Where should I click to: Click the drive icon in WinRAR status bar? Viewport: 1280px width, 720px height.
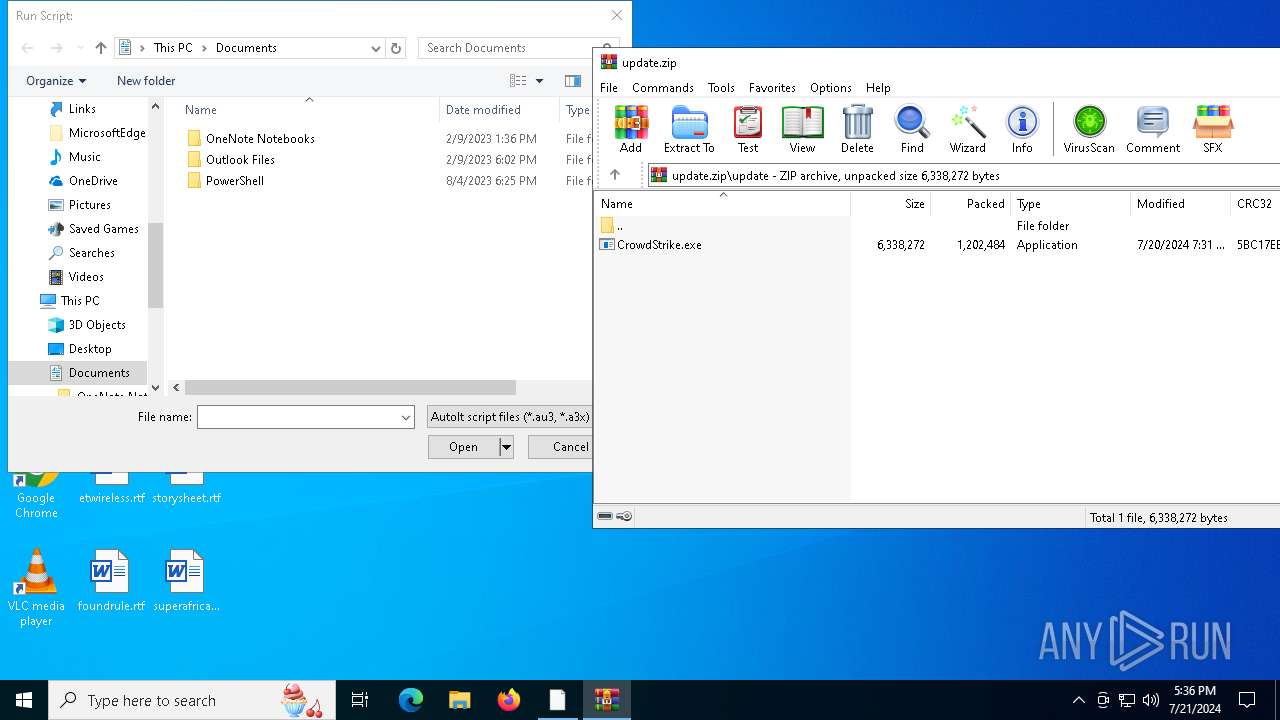tap(605, 517)
